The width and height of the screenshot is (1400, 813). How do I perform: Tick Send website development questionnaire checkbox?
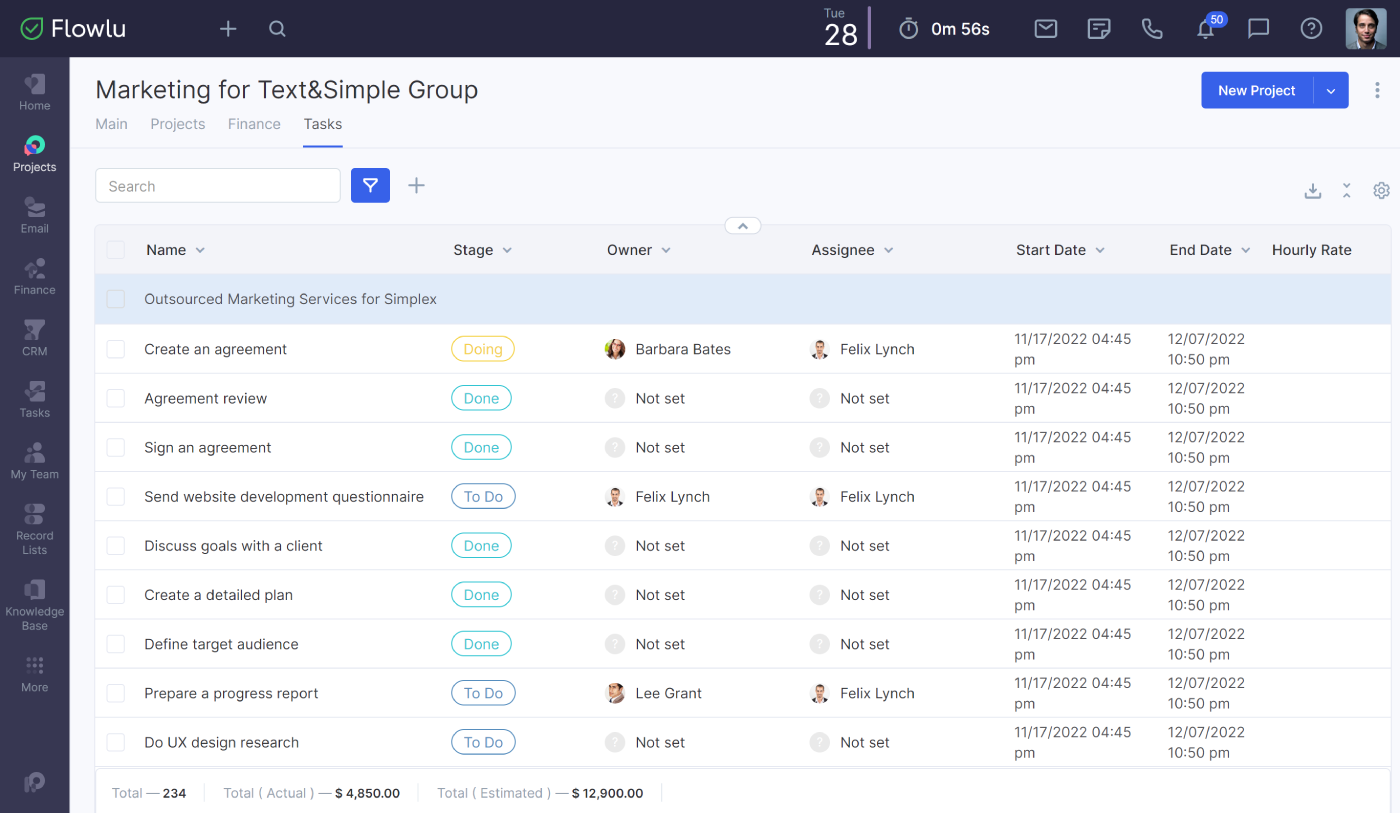(116, 496)
